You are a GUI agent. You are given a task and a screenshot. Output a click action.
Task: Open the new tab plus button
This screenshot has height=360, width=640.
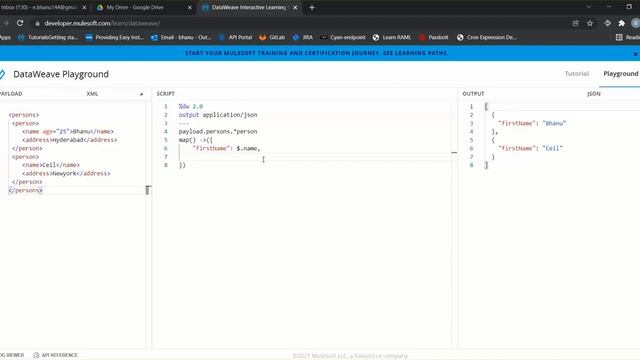(312, 7)
